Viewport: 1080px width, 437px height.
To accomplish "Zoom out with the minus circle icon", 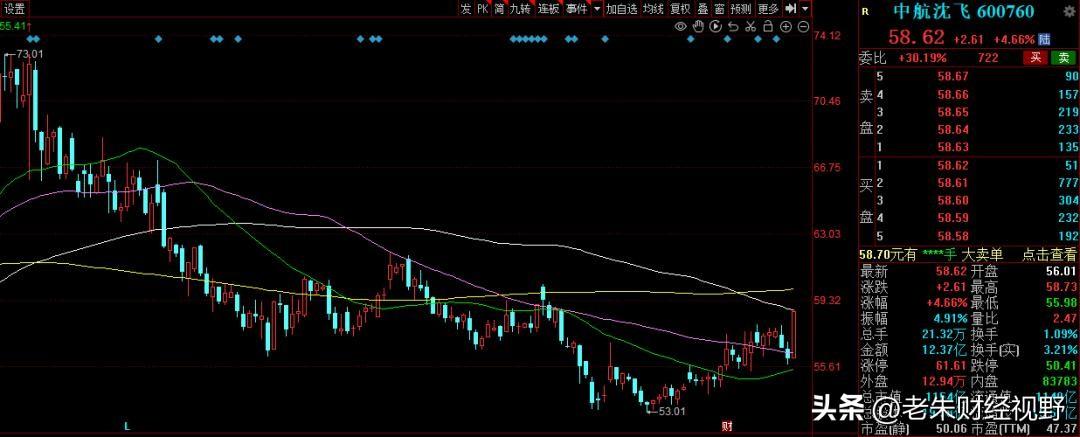I will tap(803, 27).
